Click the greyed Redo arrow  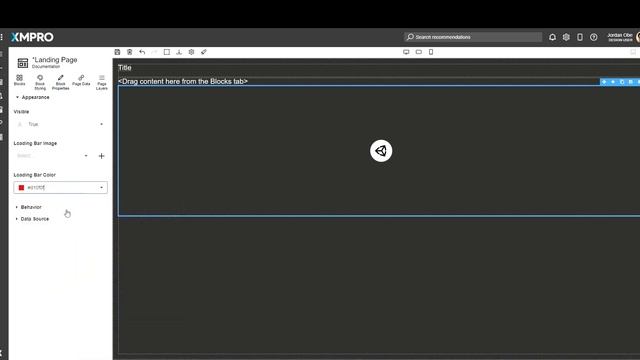pos(154,52)
